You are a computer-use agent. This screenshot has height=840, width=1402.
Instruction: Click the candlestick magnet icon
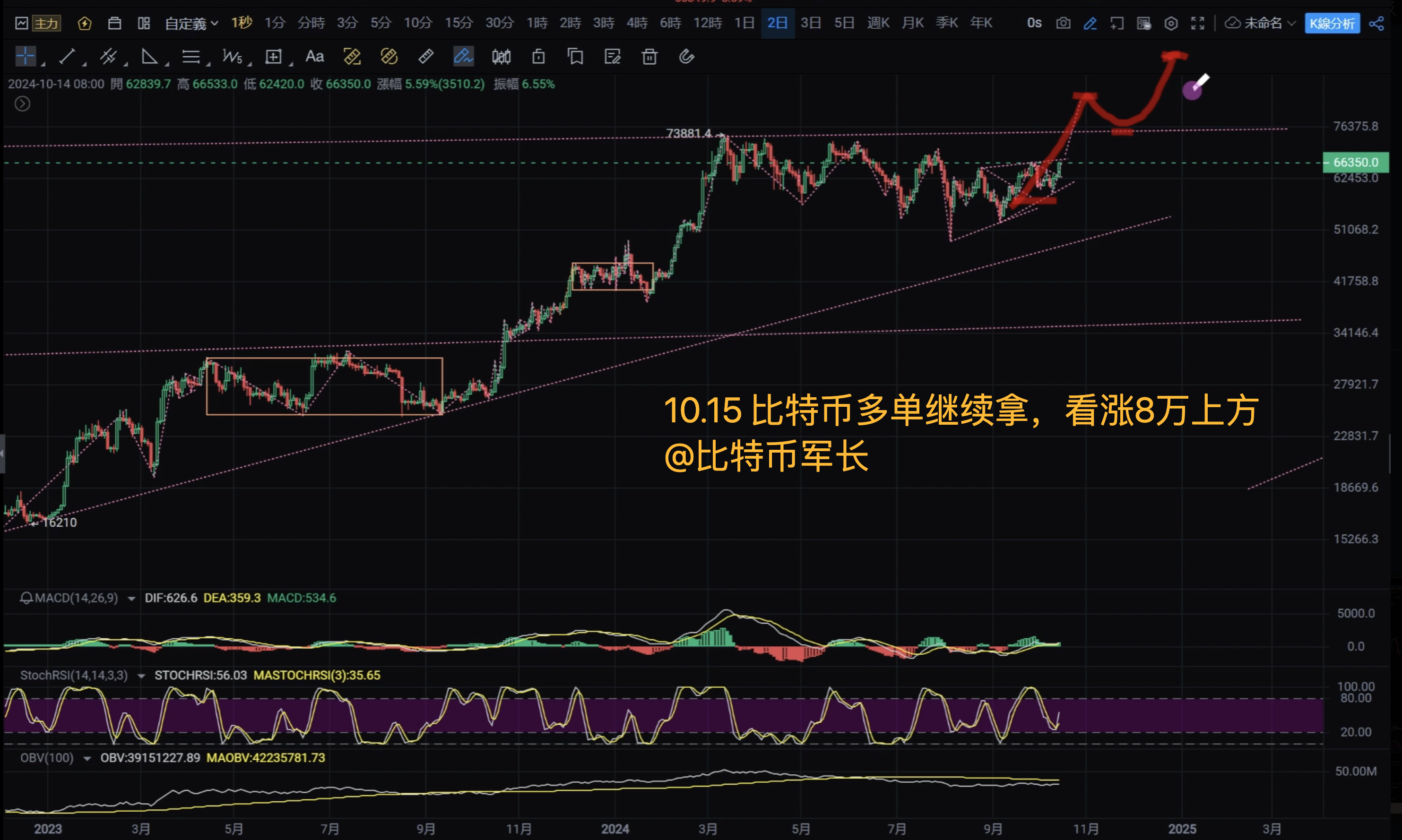coord(501,56)
